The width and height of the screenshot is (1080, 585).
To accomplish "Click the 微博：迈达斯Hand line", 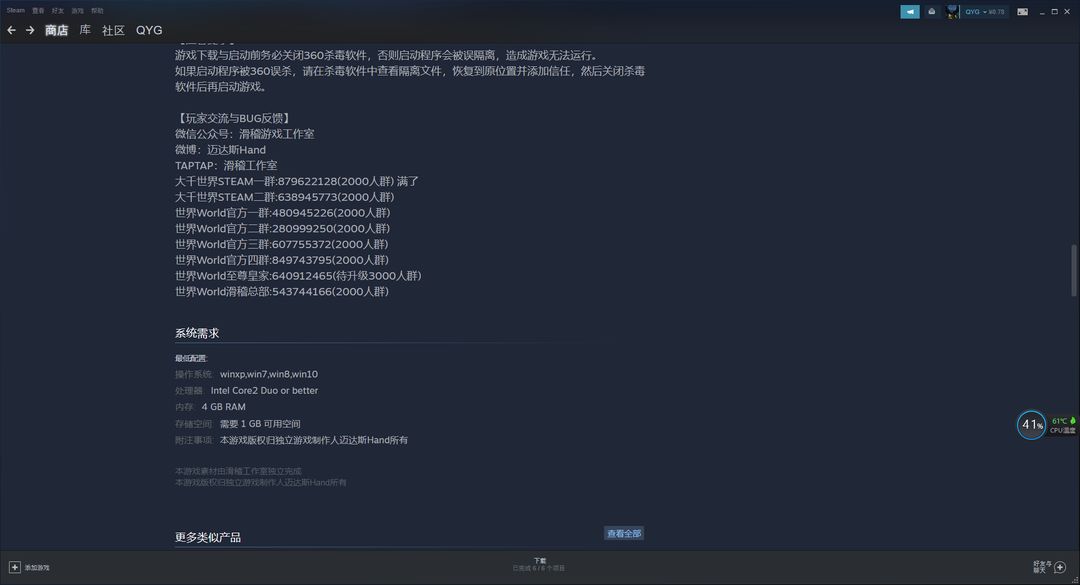I will click(x=220, y=150).
